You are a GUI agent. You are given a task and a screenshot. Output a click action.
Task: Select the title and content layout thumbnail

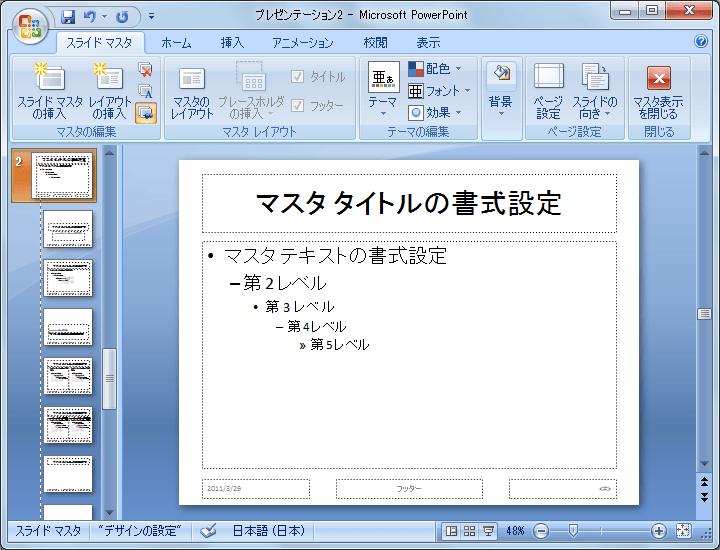(x=68, y=278)
